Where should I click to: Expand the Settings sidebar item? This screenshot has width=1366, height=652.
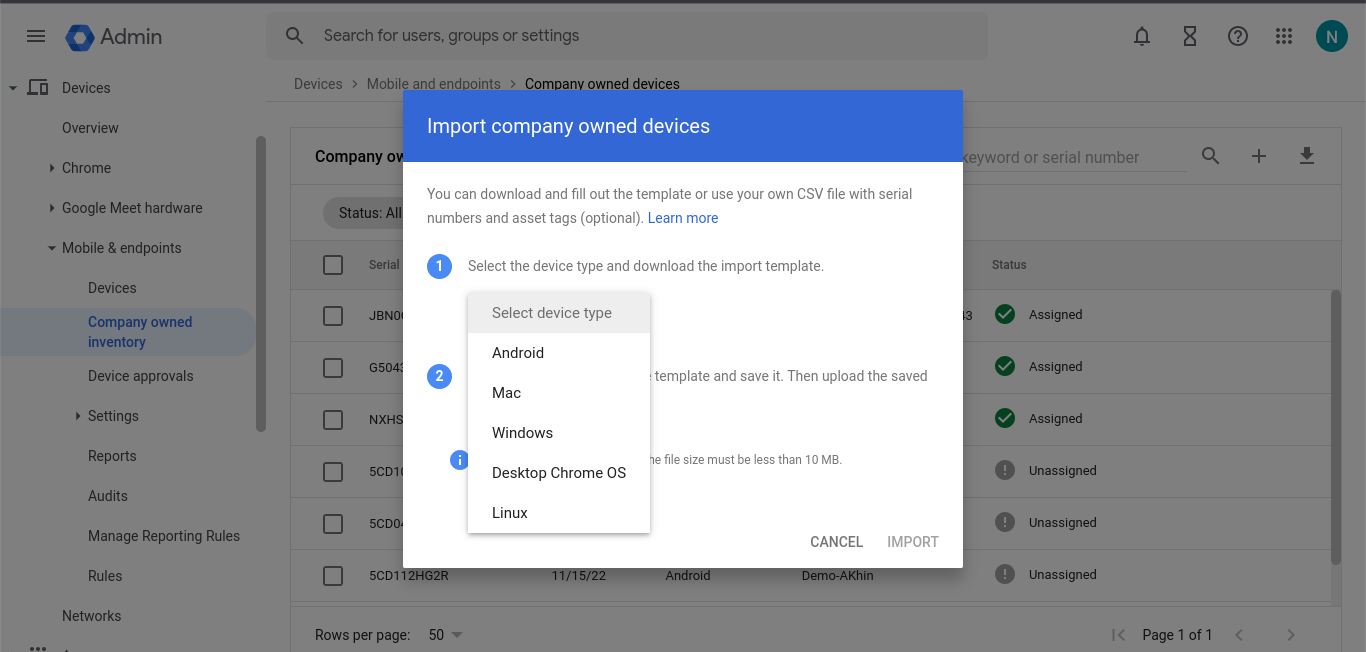point(78,416)
